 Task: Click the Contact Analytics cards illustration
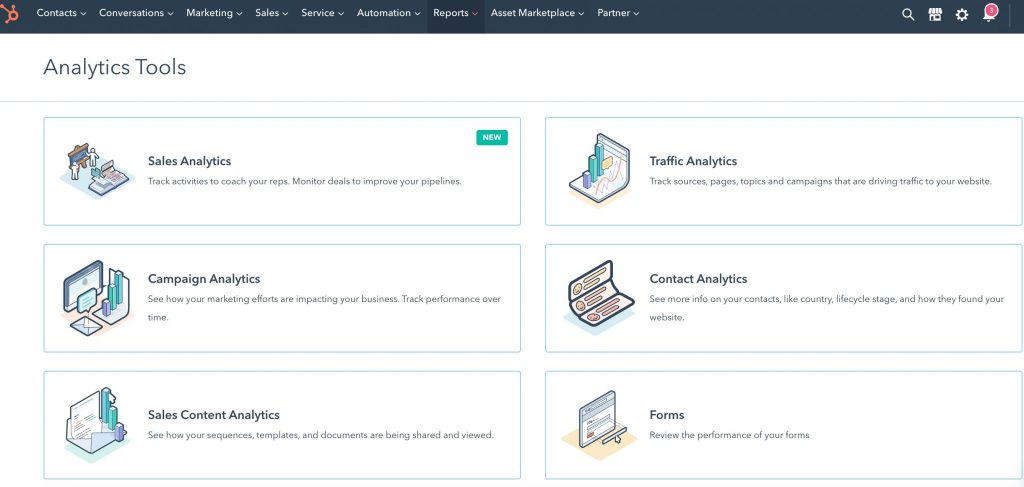coord(599,297)
